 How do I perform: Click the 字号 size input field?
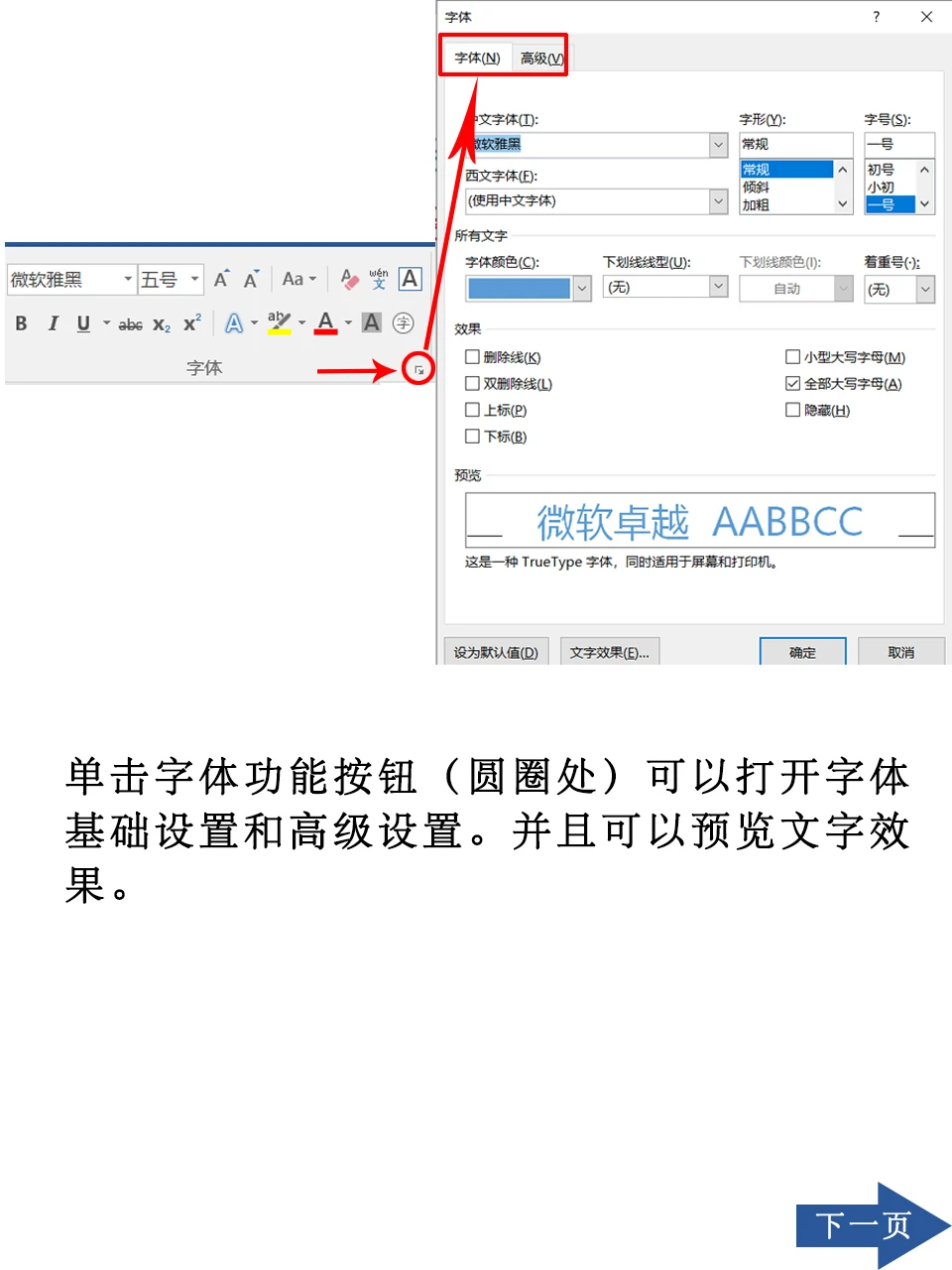[x=899, y=144]
